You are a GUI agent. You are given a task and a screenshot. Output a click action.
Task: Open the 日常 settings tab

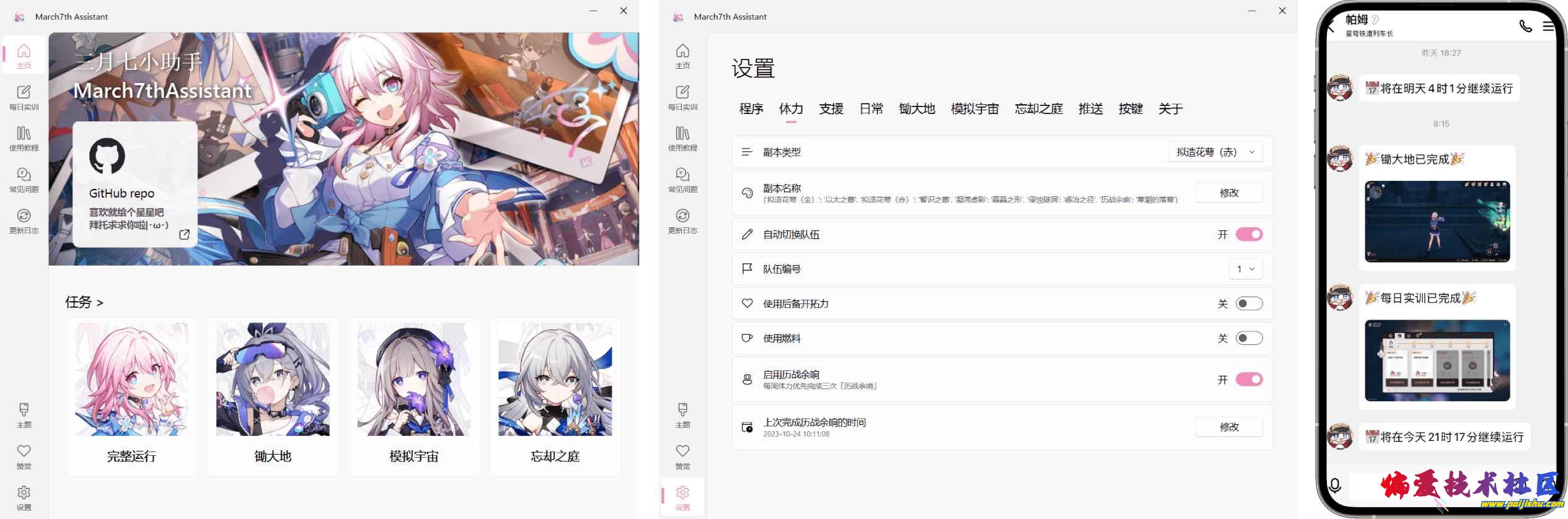871,109
